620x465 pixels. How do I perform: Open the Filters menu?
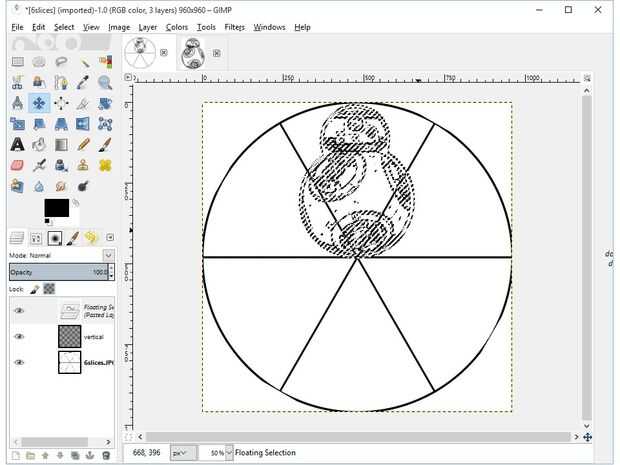click(x=234, y=27)
